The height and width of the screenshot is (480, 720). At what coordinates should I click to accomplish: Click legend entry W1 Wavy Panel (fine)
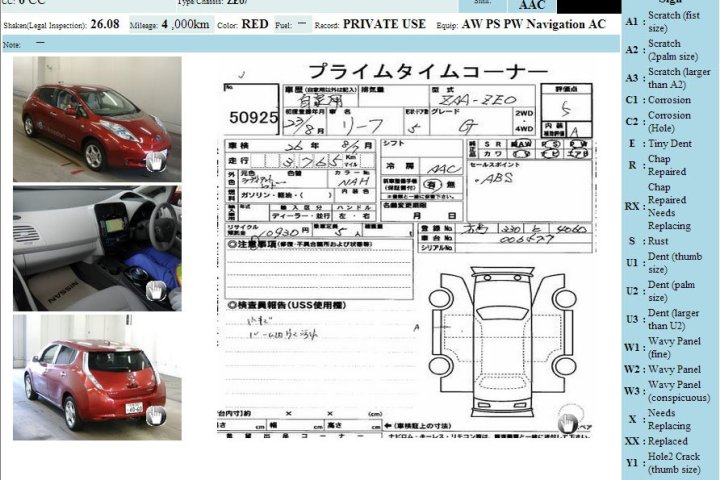pyautogui.click(x=663, y=348)
